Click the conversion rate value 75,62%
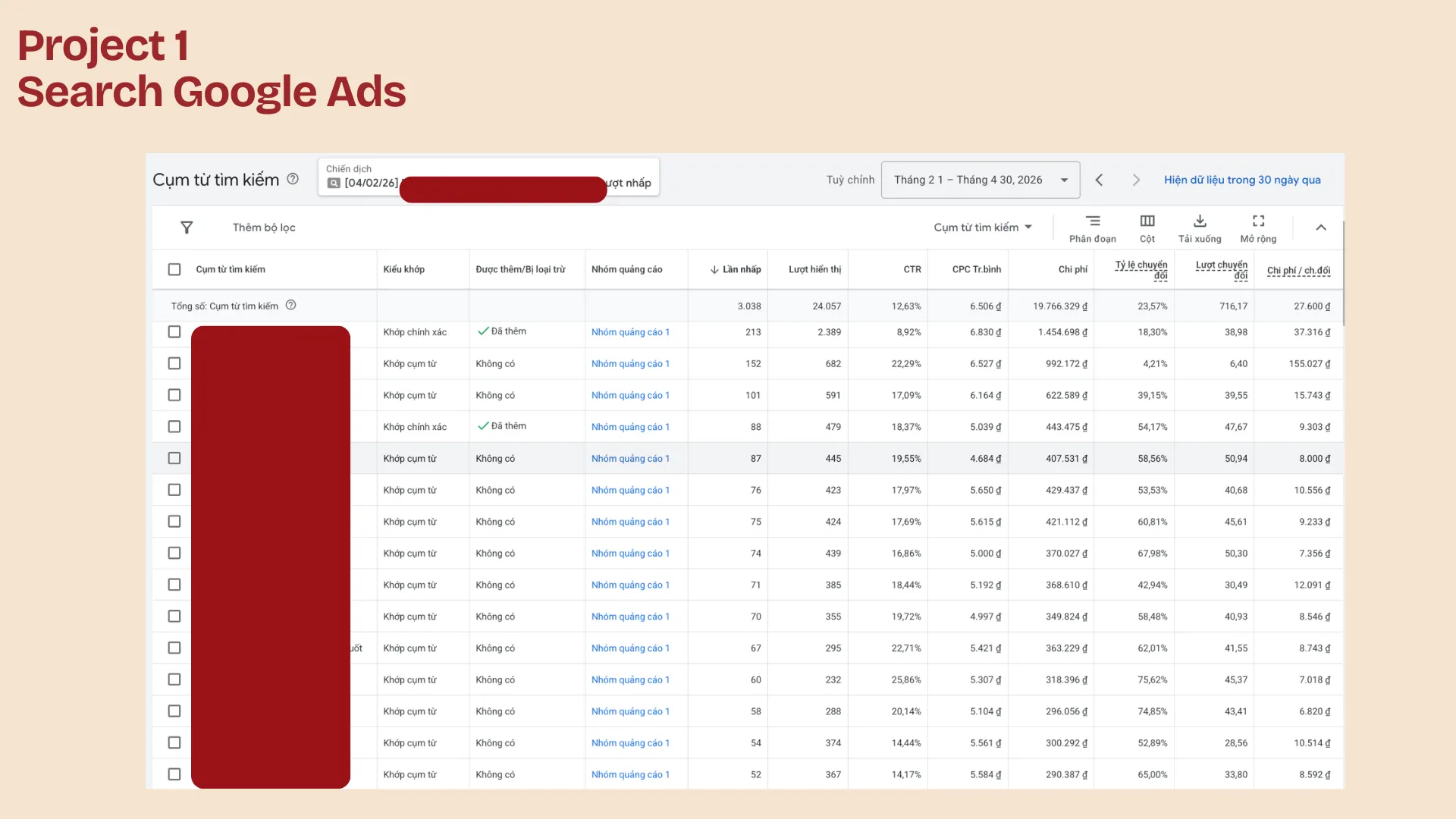This screenshot has width=1456, height=819. [x=1153, y=679]
